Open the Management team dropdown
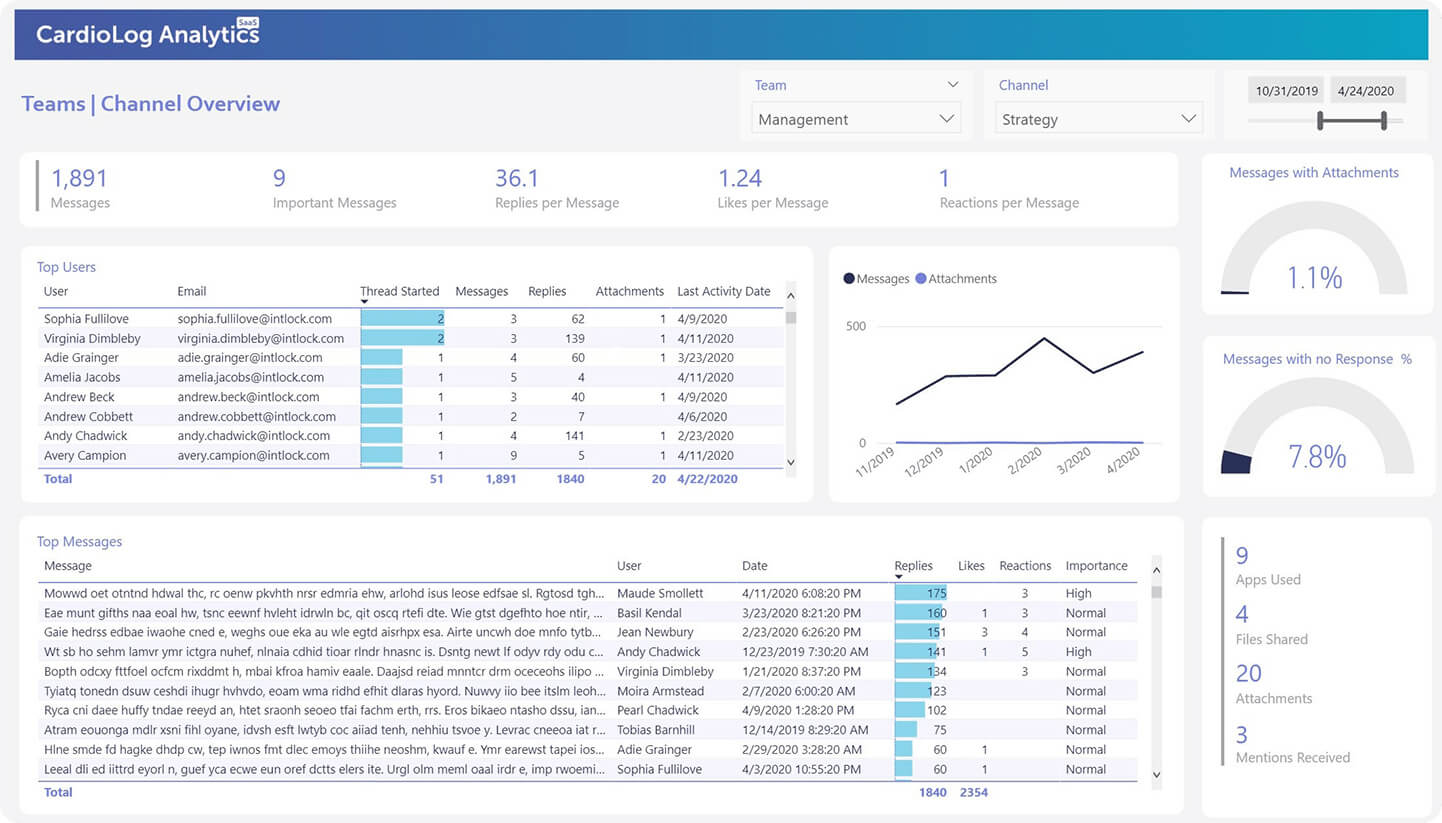Image resolution: width=1442 pixels, height=823 pixels. (856, 119)
